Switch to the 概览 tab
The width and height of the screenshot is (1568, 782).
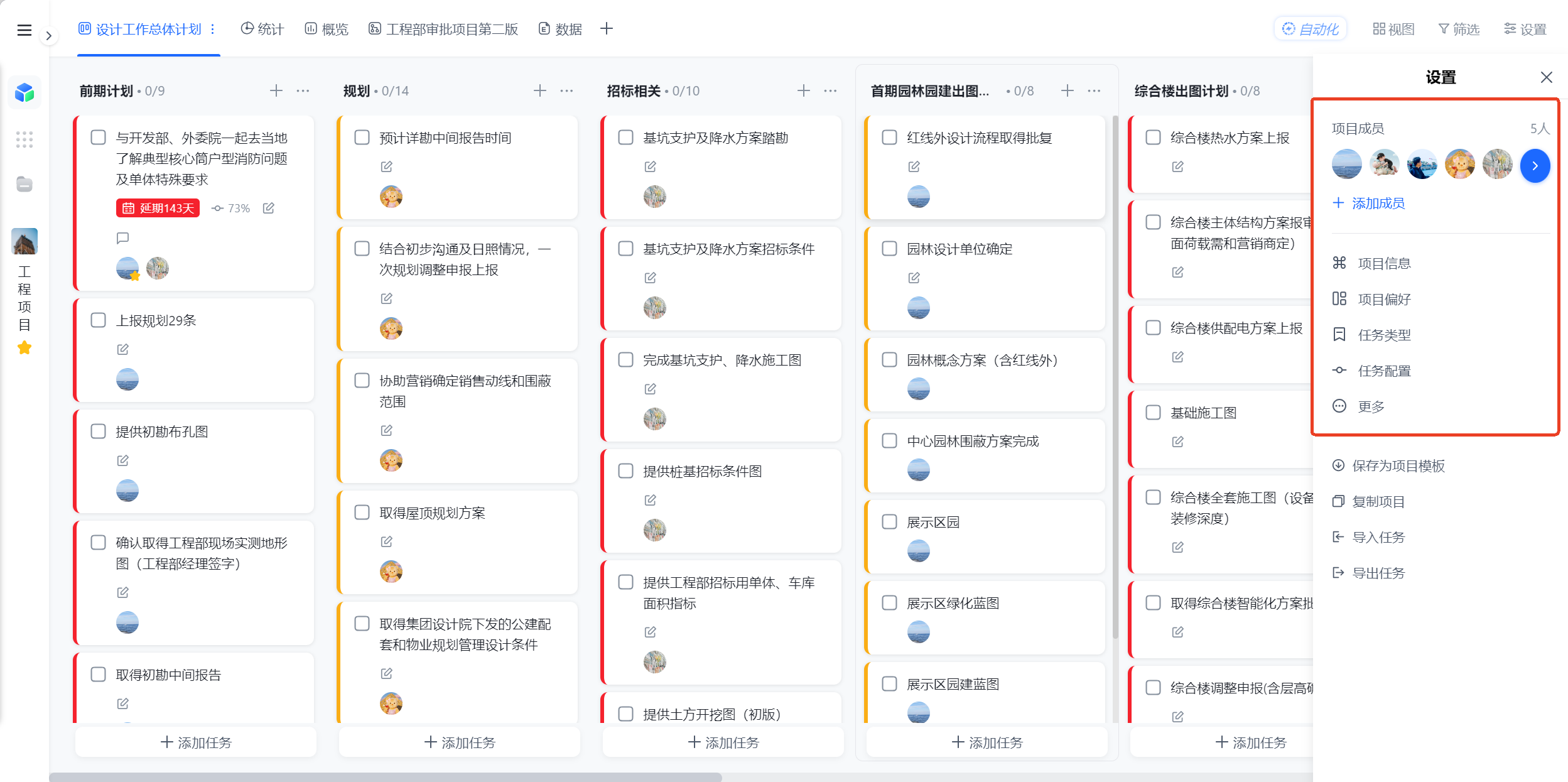327,29
